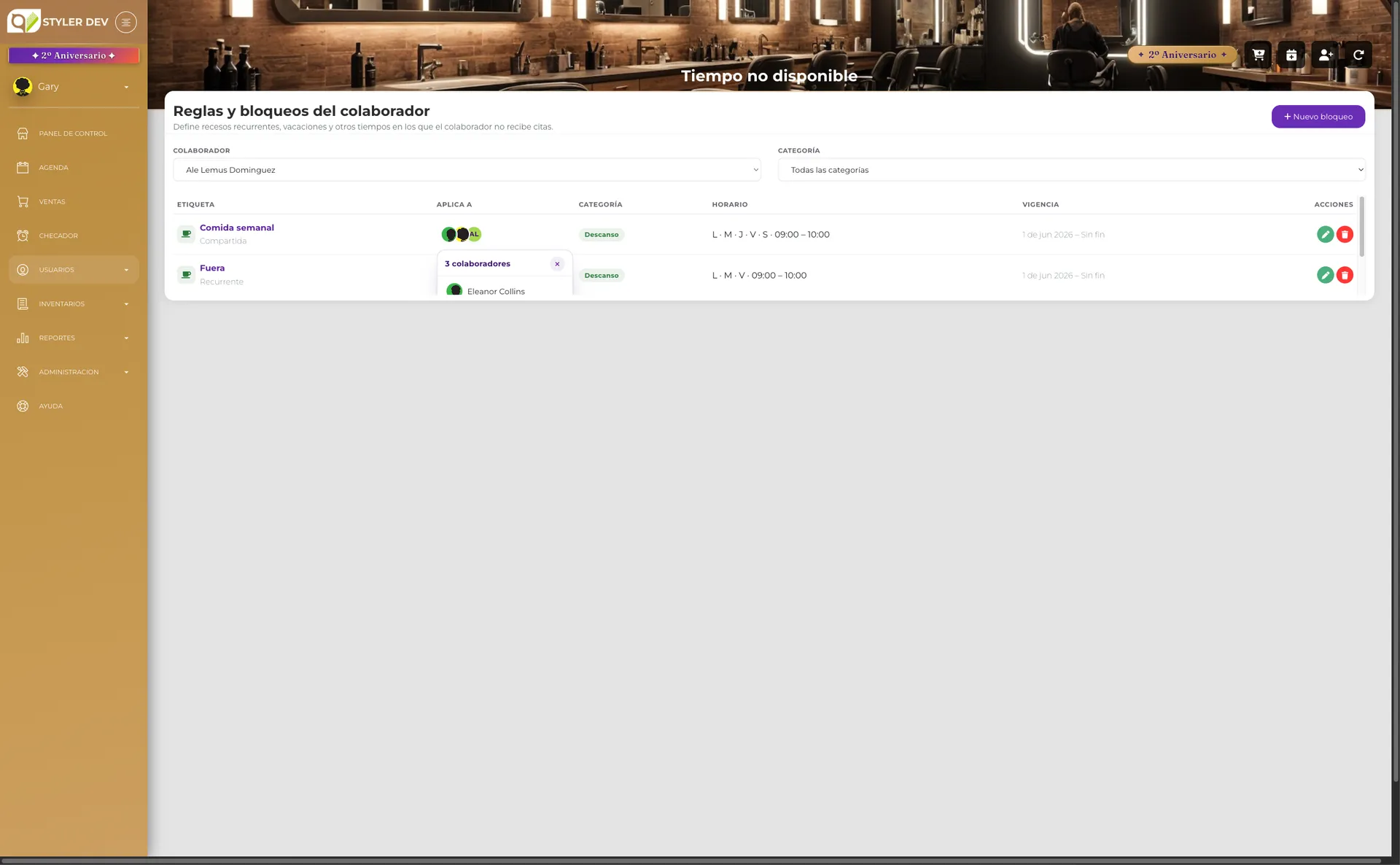Click the collaborator avatars for Comida semanal

[462, 234]
